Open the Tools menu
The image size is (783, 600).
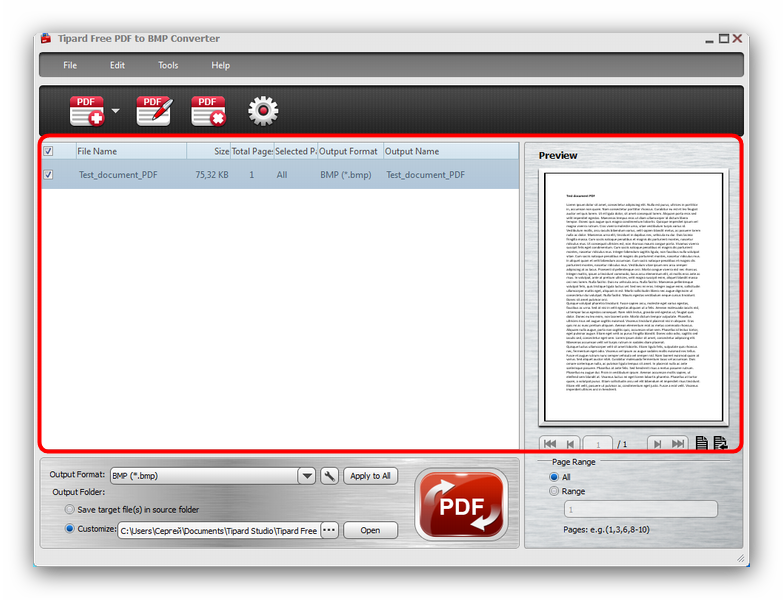click(168, 65)
